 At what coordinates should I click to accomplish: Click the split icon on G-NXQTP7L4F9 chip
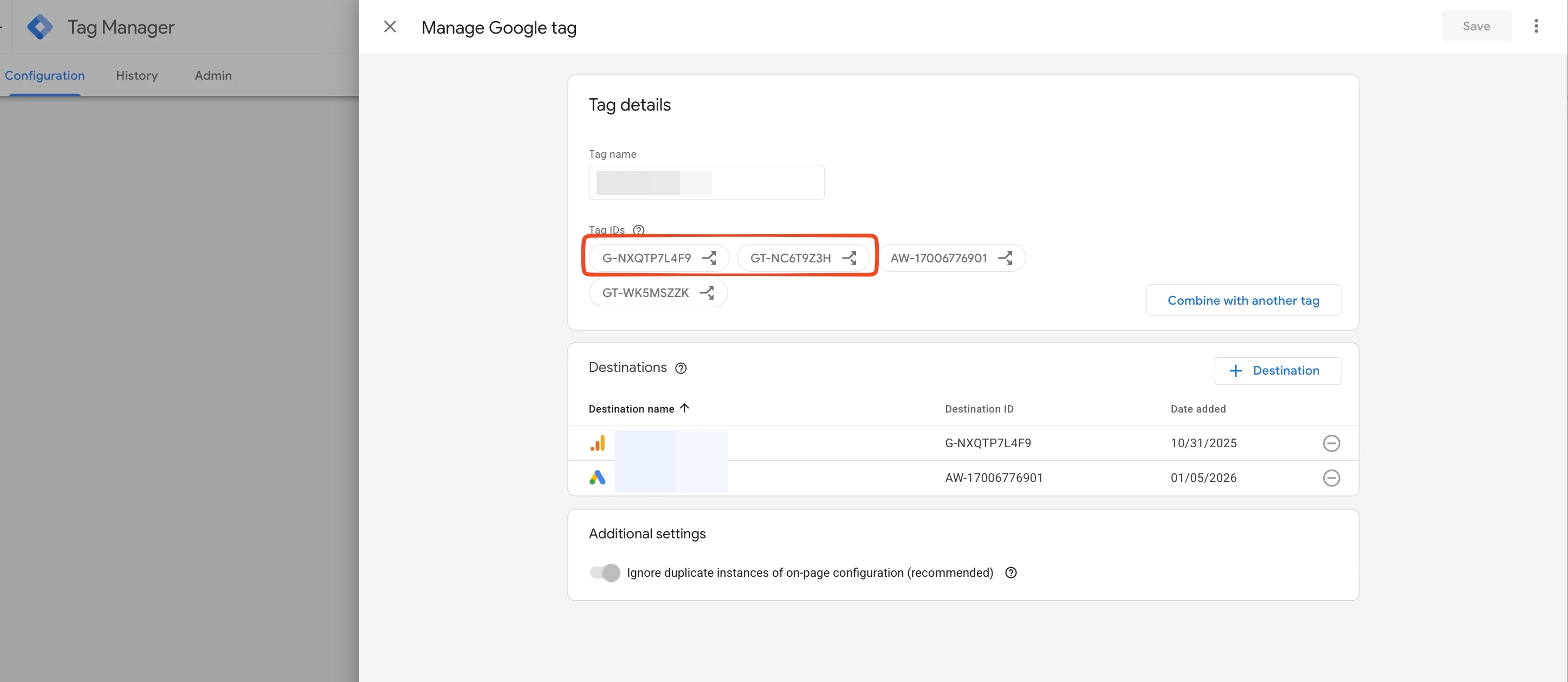pos(709,258)
